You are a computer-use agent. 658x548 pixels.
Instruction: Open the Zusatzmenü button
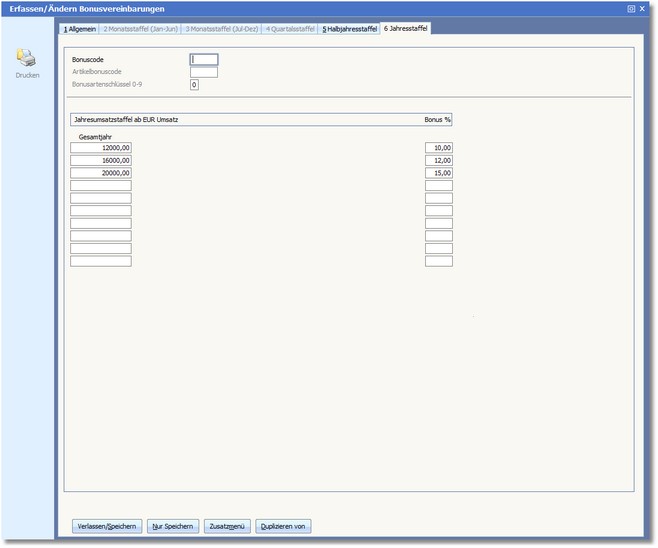tap(227, 526)
